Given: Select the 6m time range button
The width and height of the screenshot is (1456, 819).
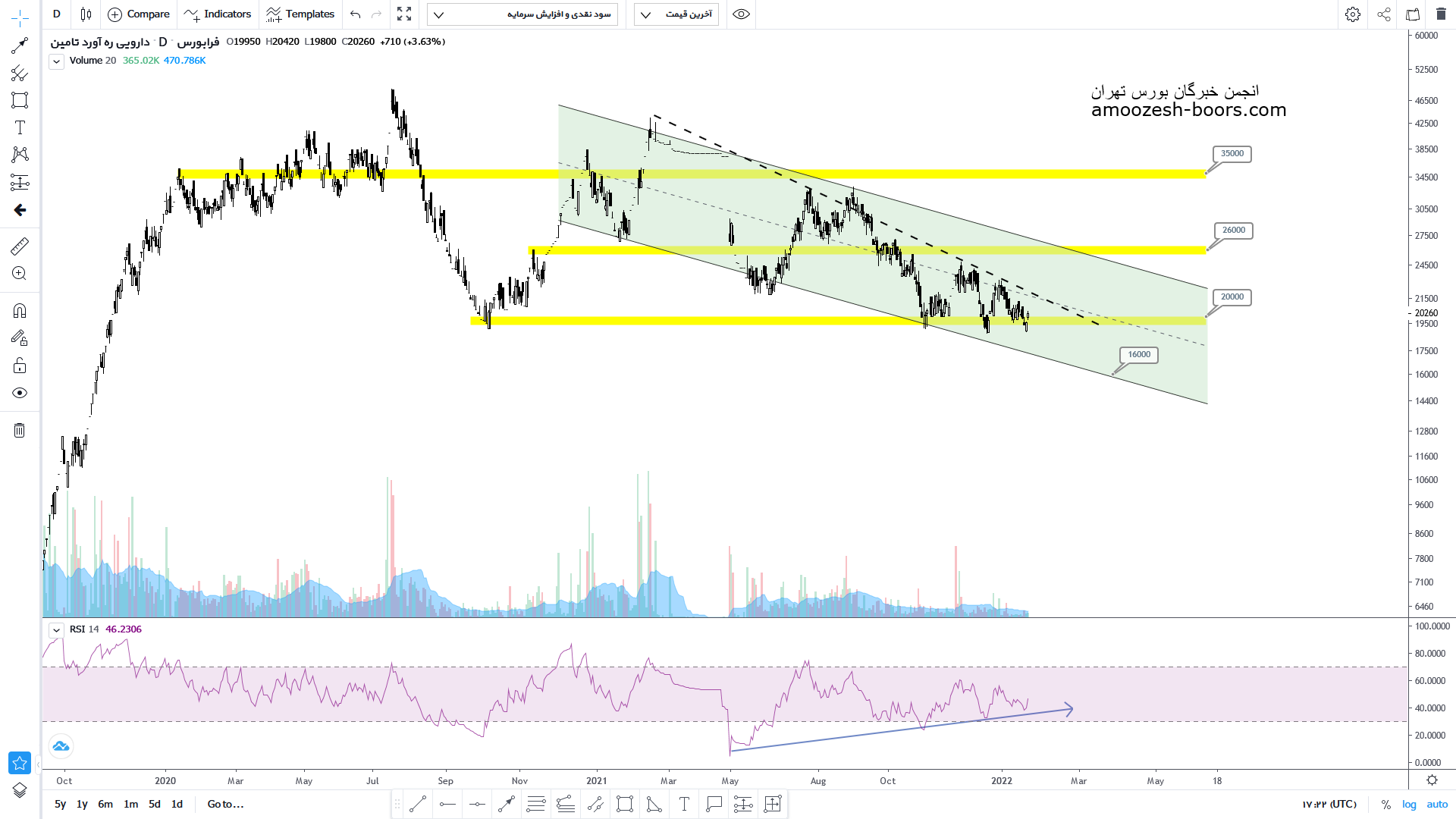Looking at the screenshot, I should (105, 805).
